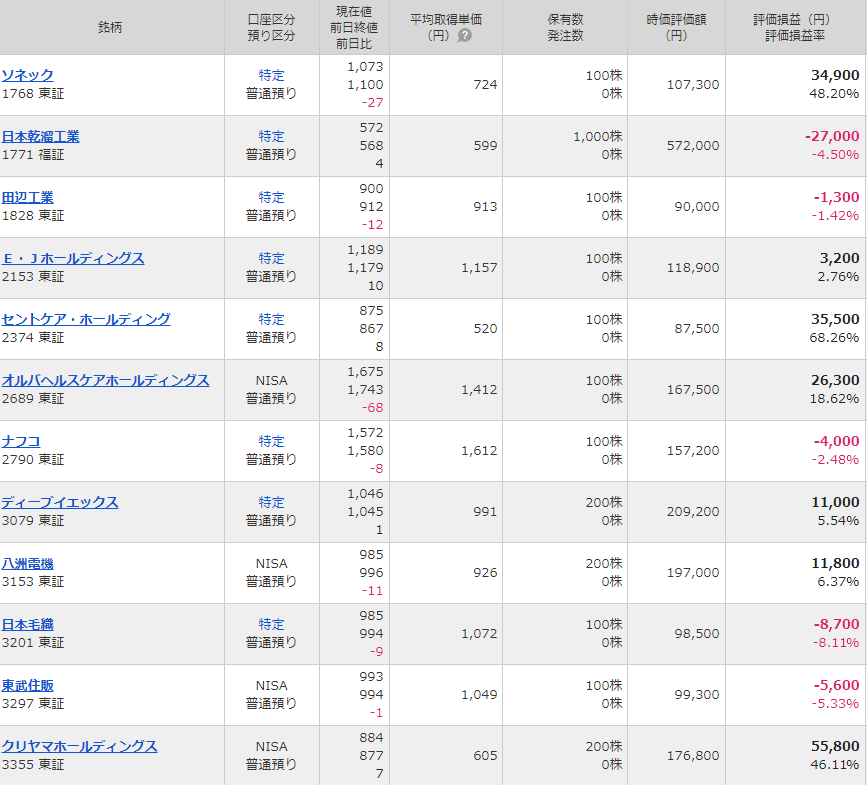Viewport: 867px width, 785px height.
Task: Click the day change -27 for ソネック
Action: pos(373,103)
